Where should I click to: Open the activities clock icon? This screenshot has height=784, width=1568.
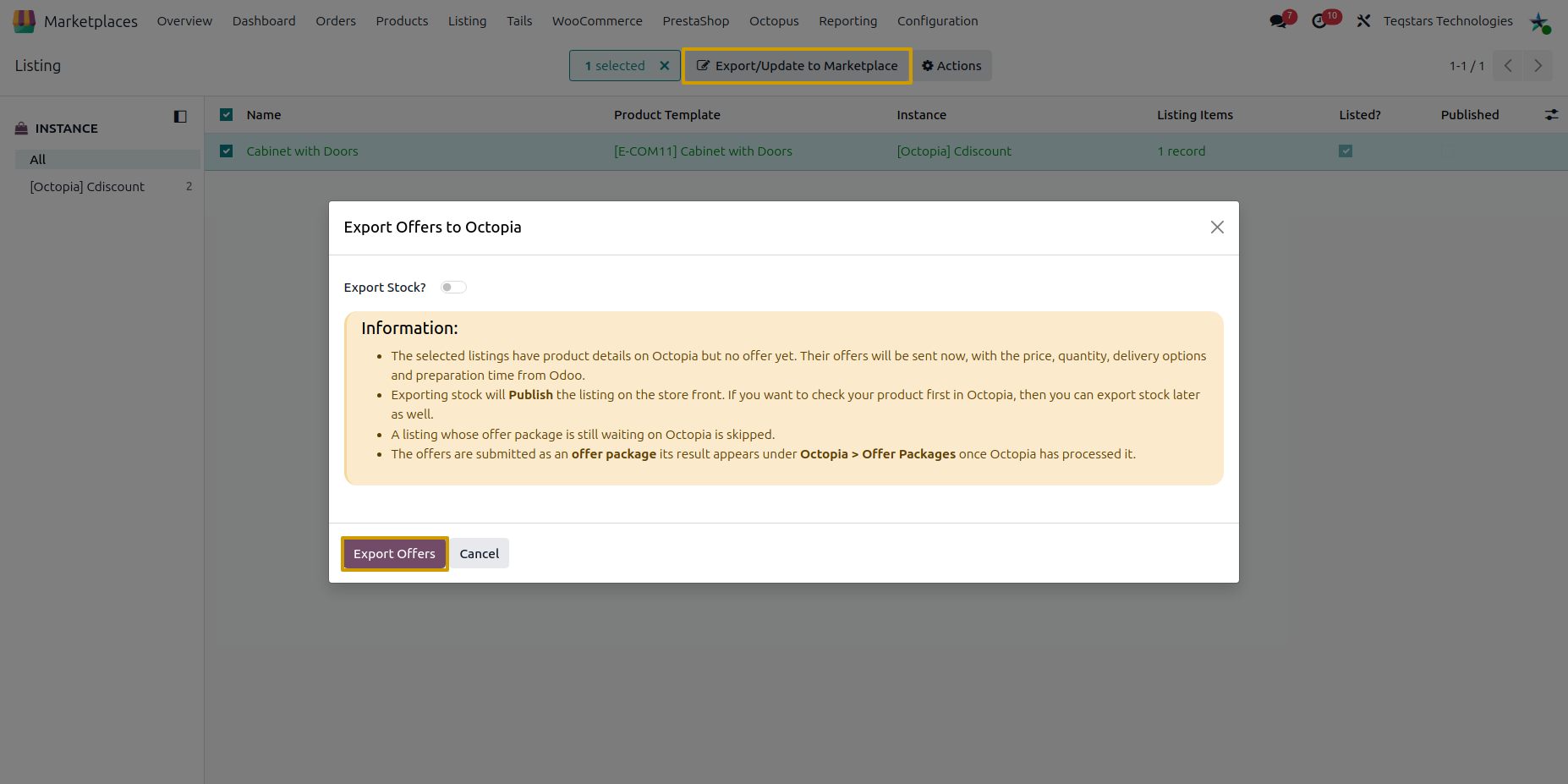pos(1319,20)
